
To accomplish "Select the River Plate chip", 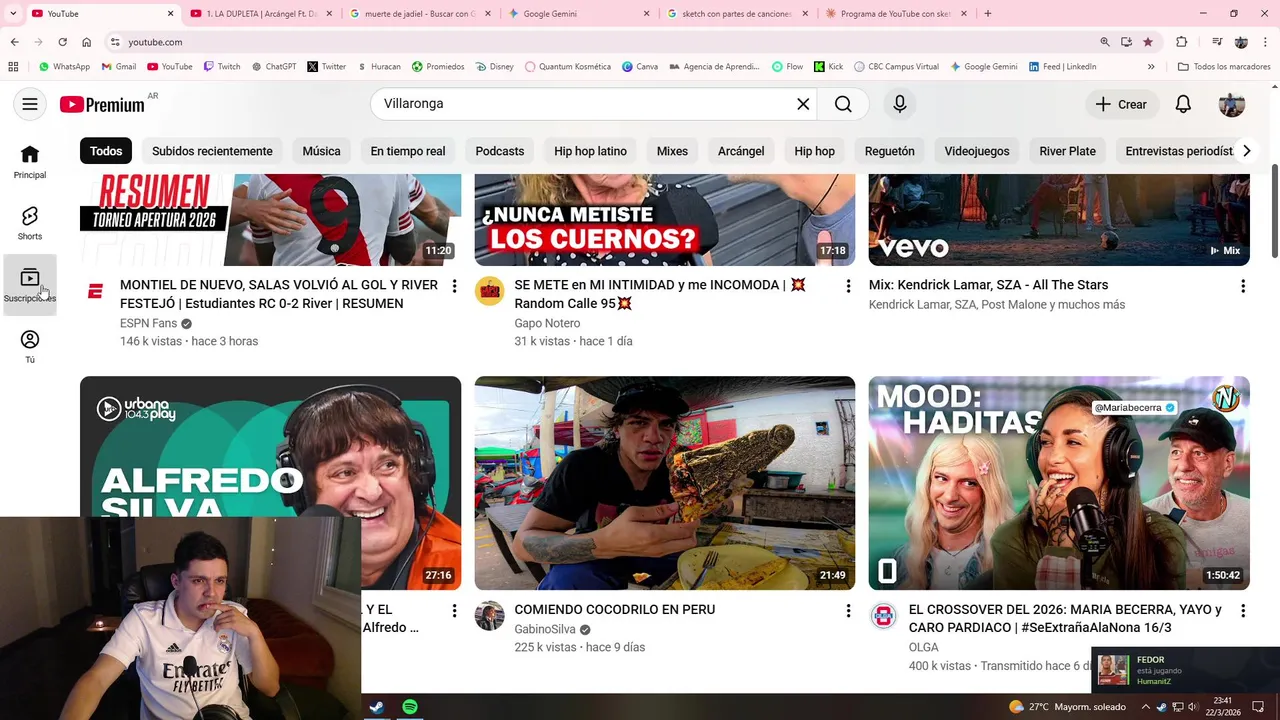I will click(1067, 151).
